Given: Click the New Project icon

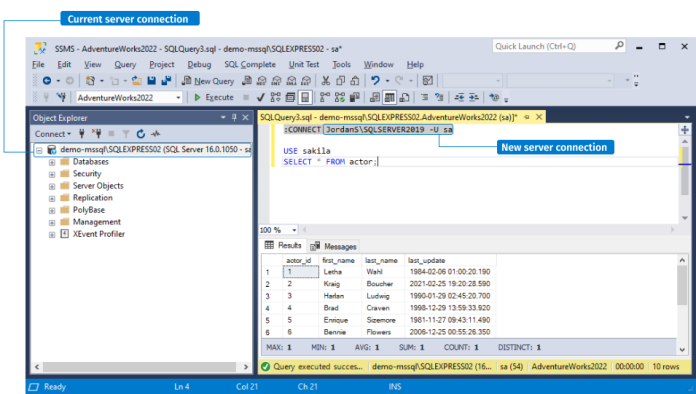Looking at the screenshot, I should pos(91,81).
